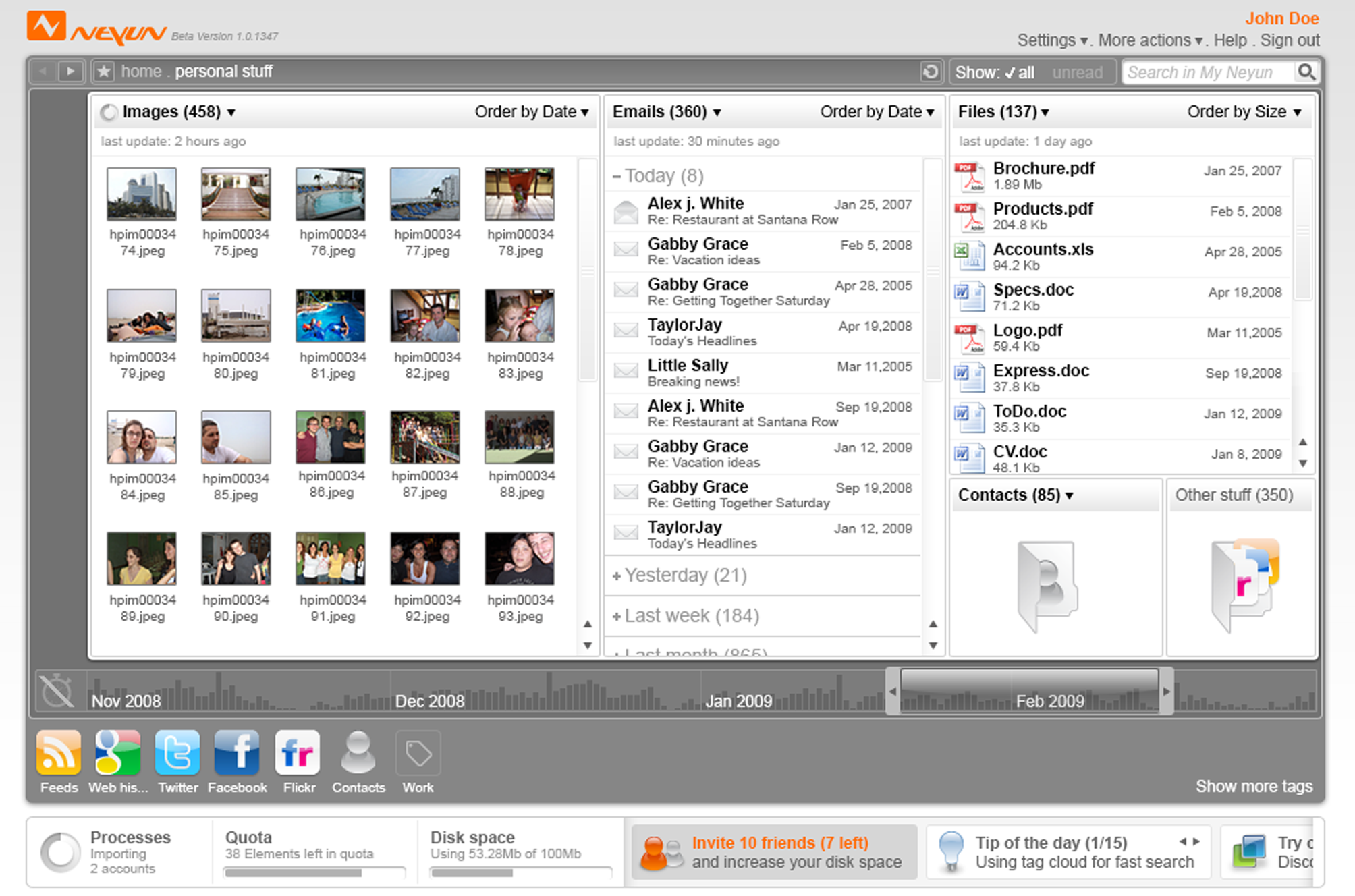
Task: Open the Other stuff folder icon
Action: click(1245, 585)
